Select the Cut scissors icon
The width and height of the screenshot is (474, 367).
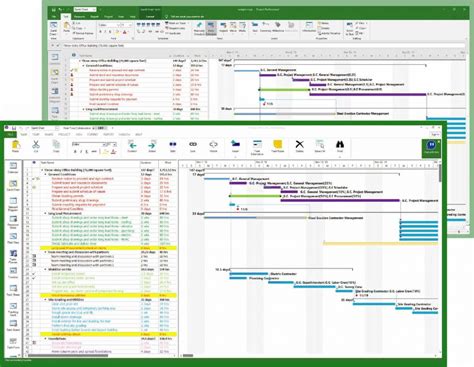36,145
